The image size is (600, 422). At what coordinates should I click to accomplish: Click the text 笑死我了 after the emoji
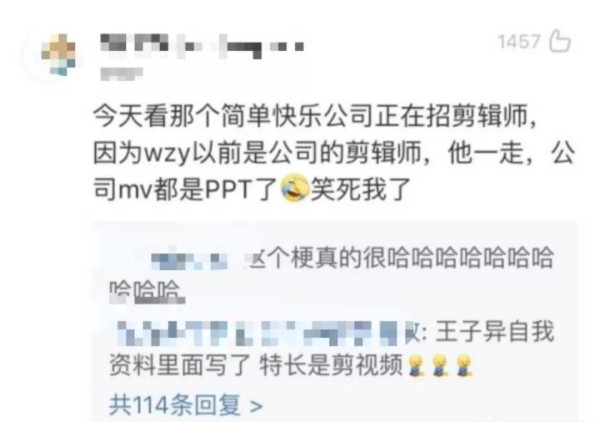360,188
